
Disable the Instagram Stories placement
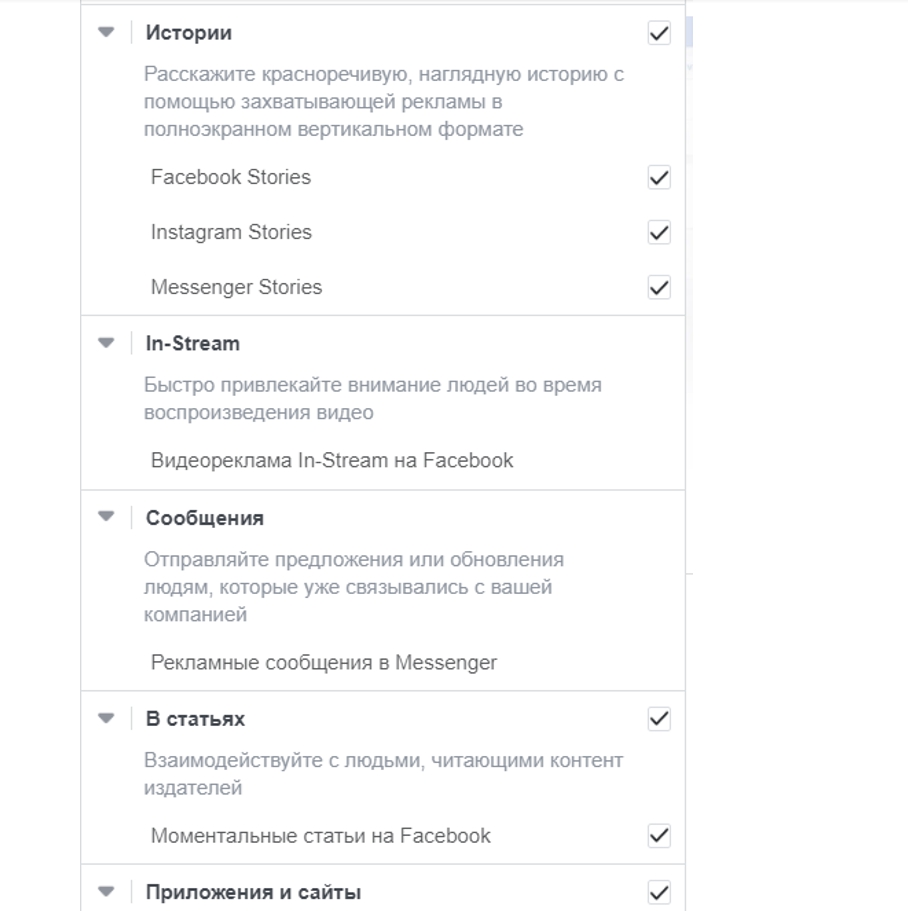(x=659, y=233)
